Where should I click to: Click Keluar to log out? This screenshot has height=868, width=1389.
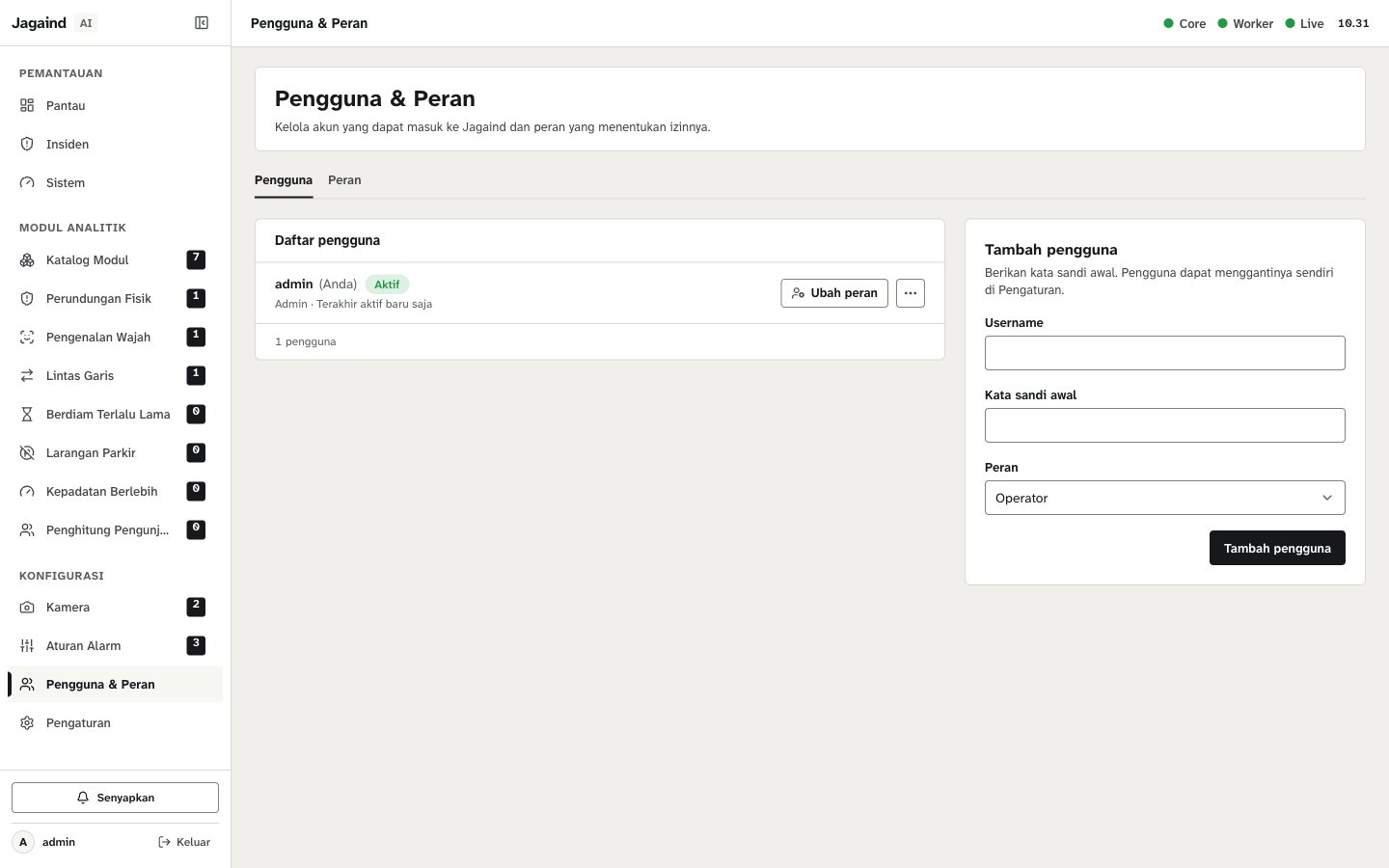click(184, 842)
